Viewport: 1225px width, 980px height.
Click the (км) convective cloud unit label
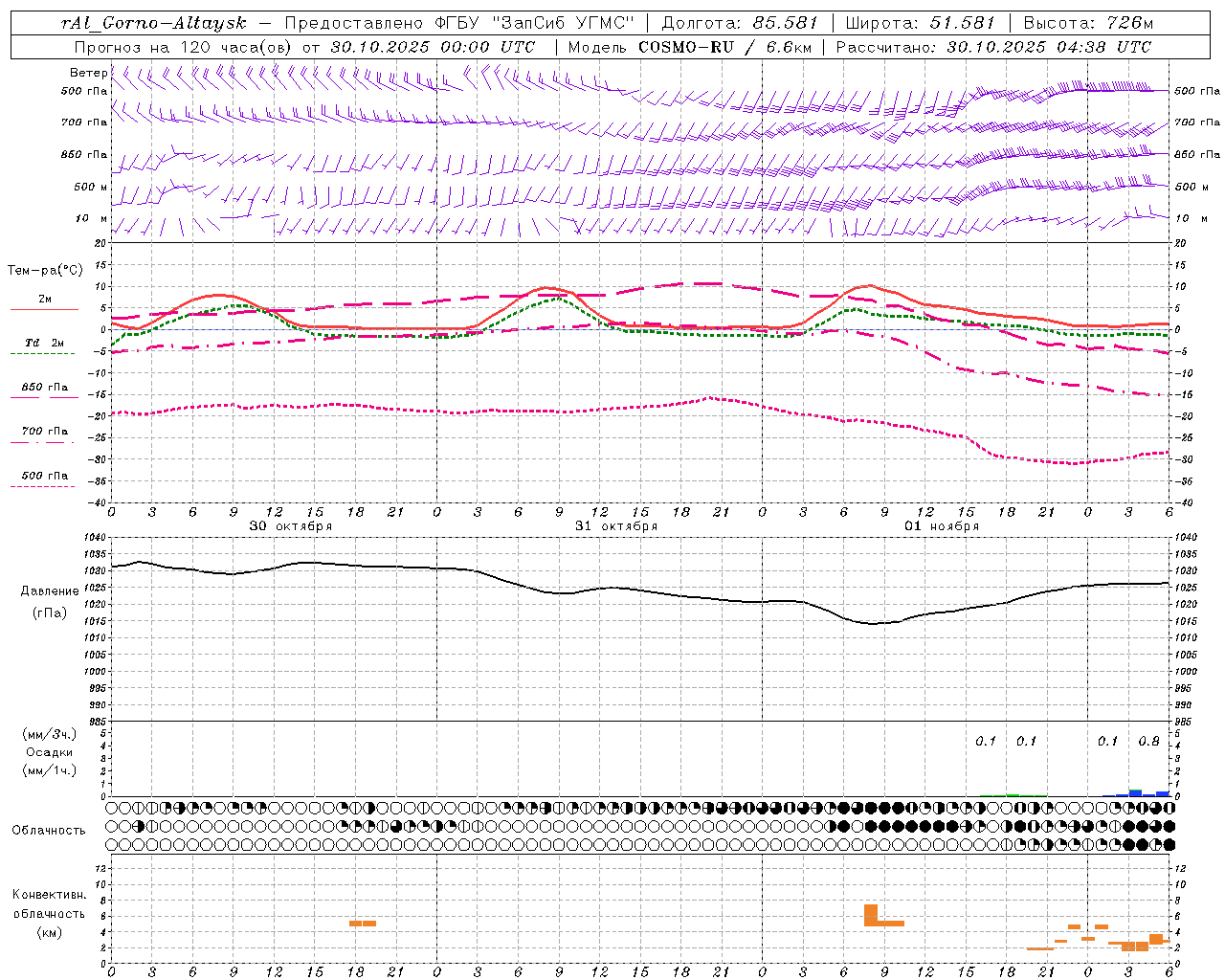(x=49, y=931)
